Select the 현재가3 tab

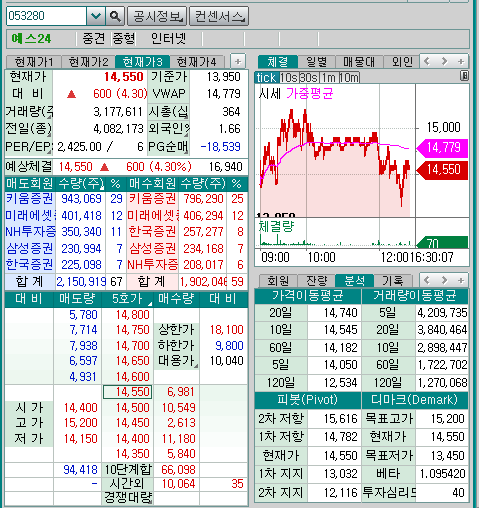coord(143,62)
